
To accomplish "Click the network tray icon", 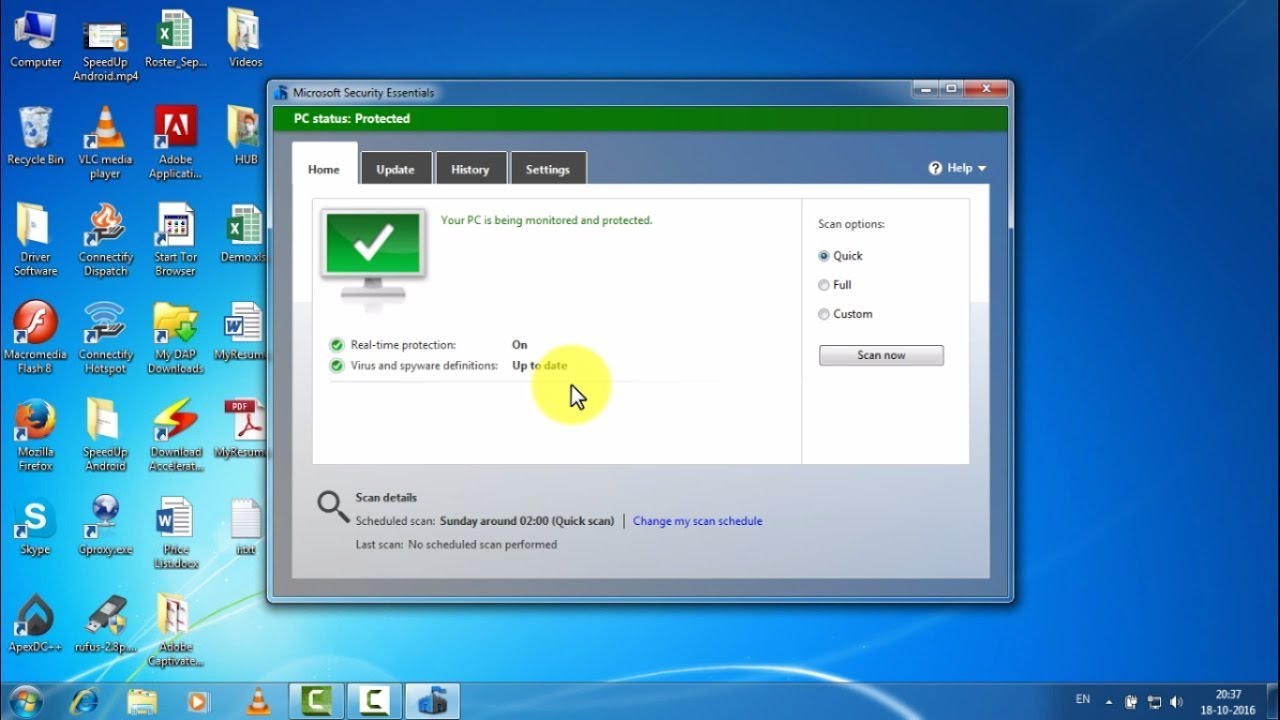I will (x=1154, y=702).
